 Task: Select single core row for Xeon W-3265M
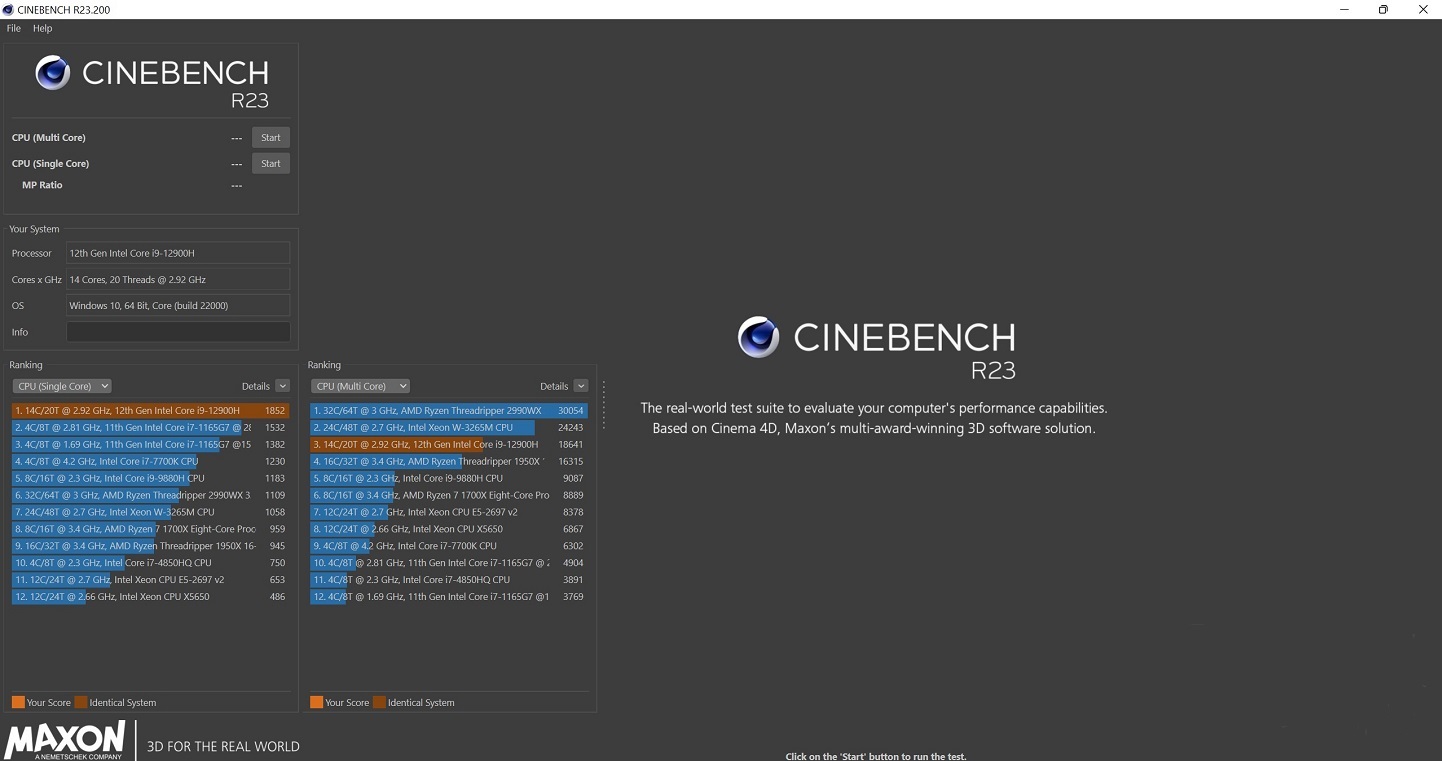150,513
